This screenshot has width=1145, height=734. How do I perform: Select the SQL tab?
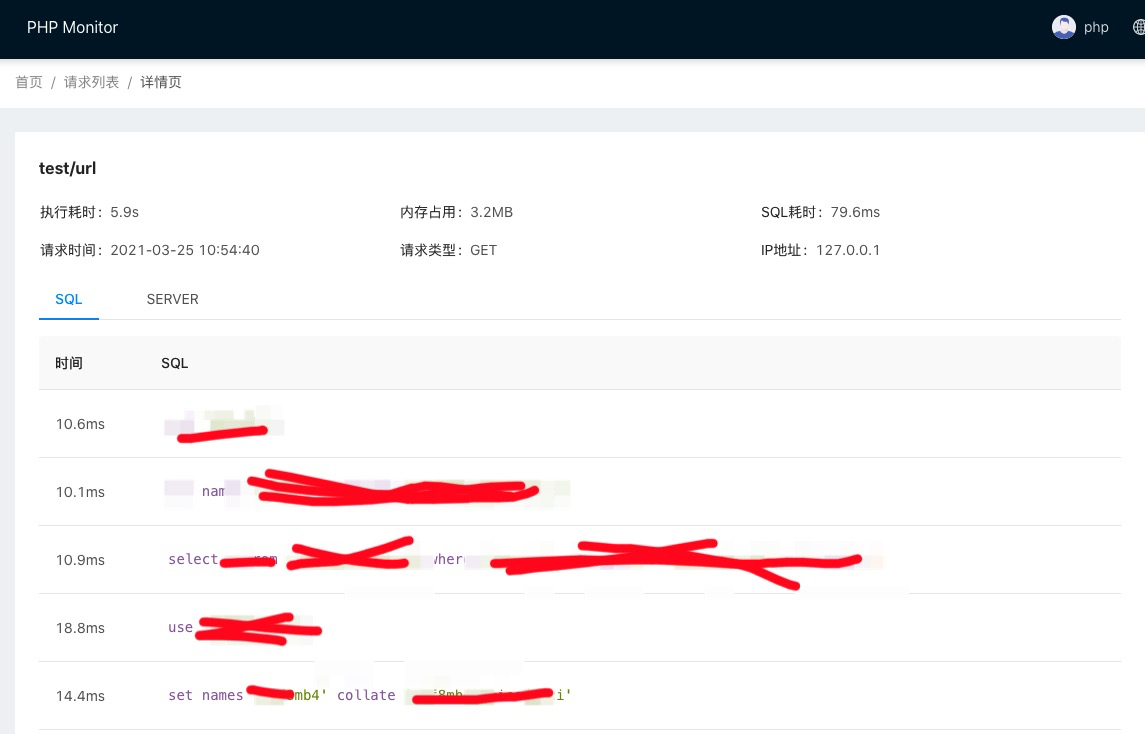pos(69,299)
